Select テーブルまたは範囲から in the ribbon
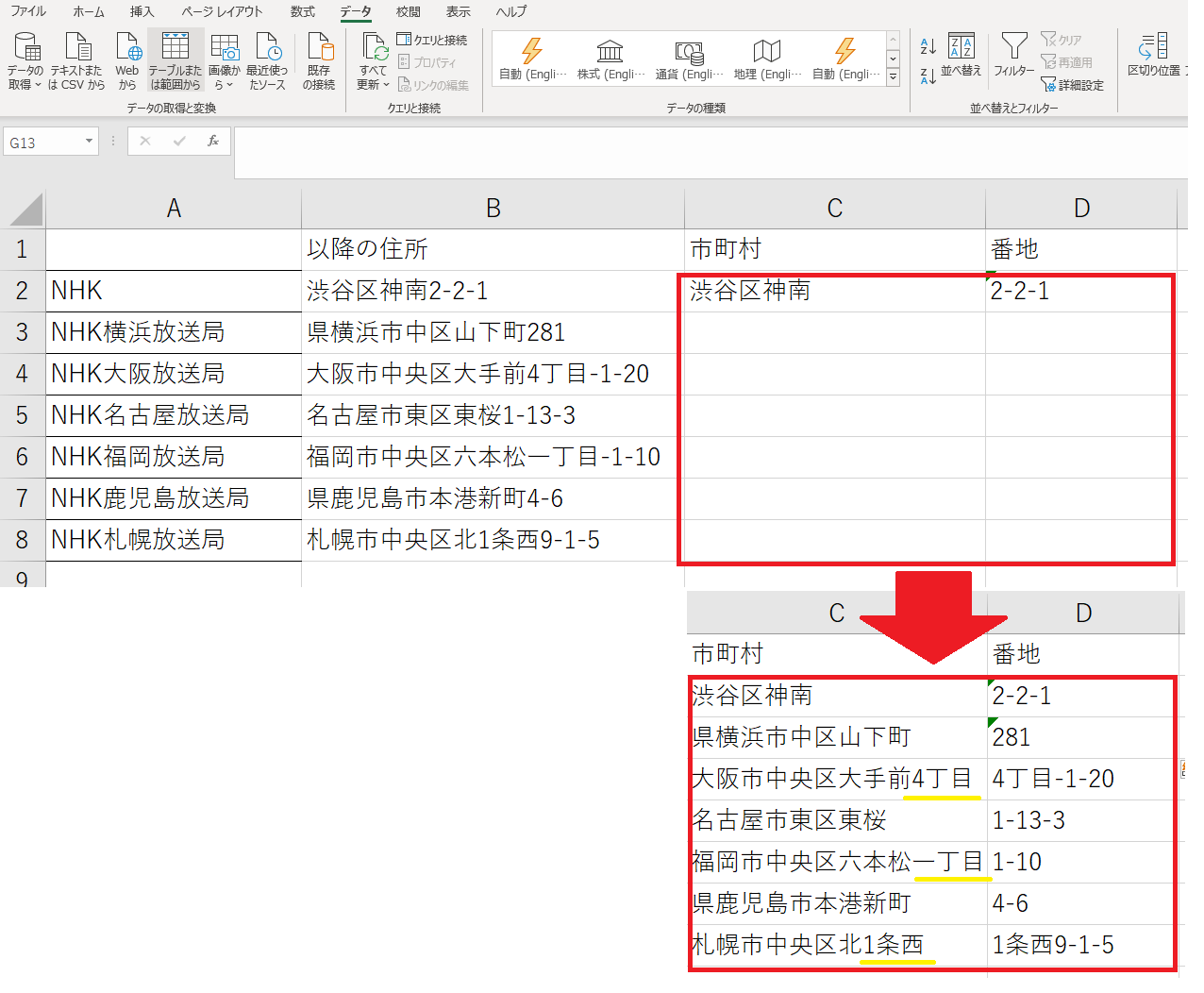The height and width of the screenshot is (993, 1204). tap(176, 61)
